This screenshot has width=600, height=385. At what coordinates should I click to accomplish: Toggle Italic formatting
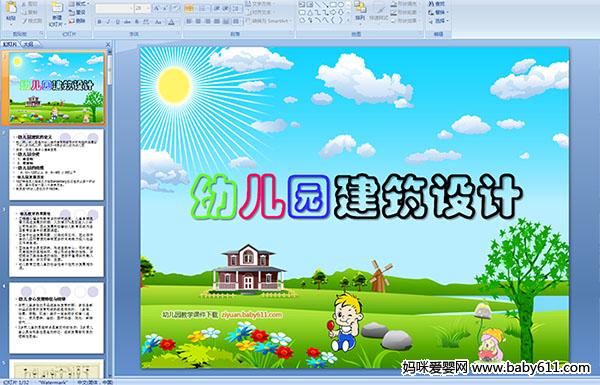108,22
